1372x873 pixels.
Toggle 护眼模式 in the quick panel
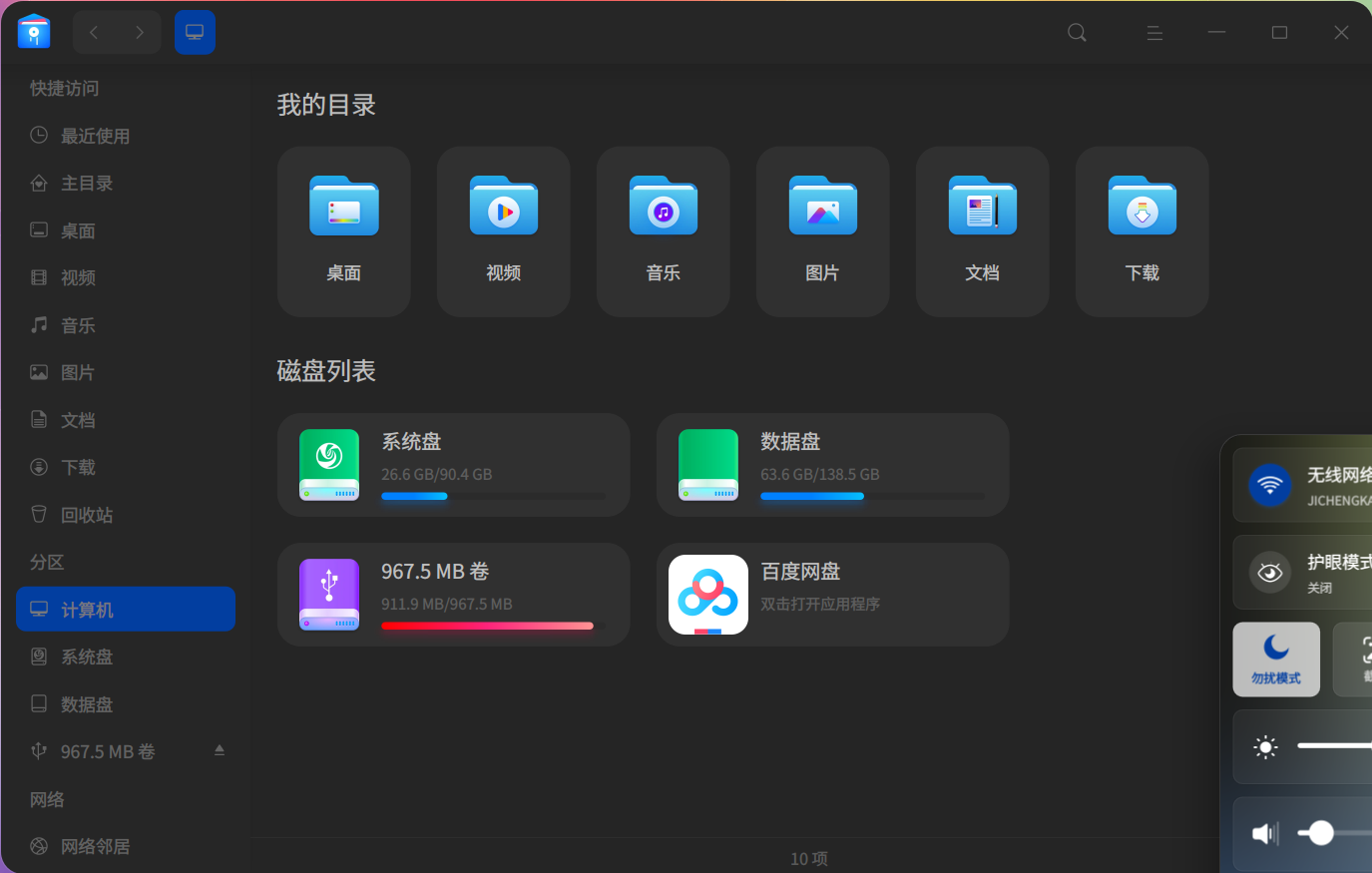point(1270,573)
